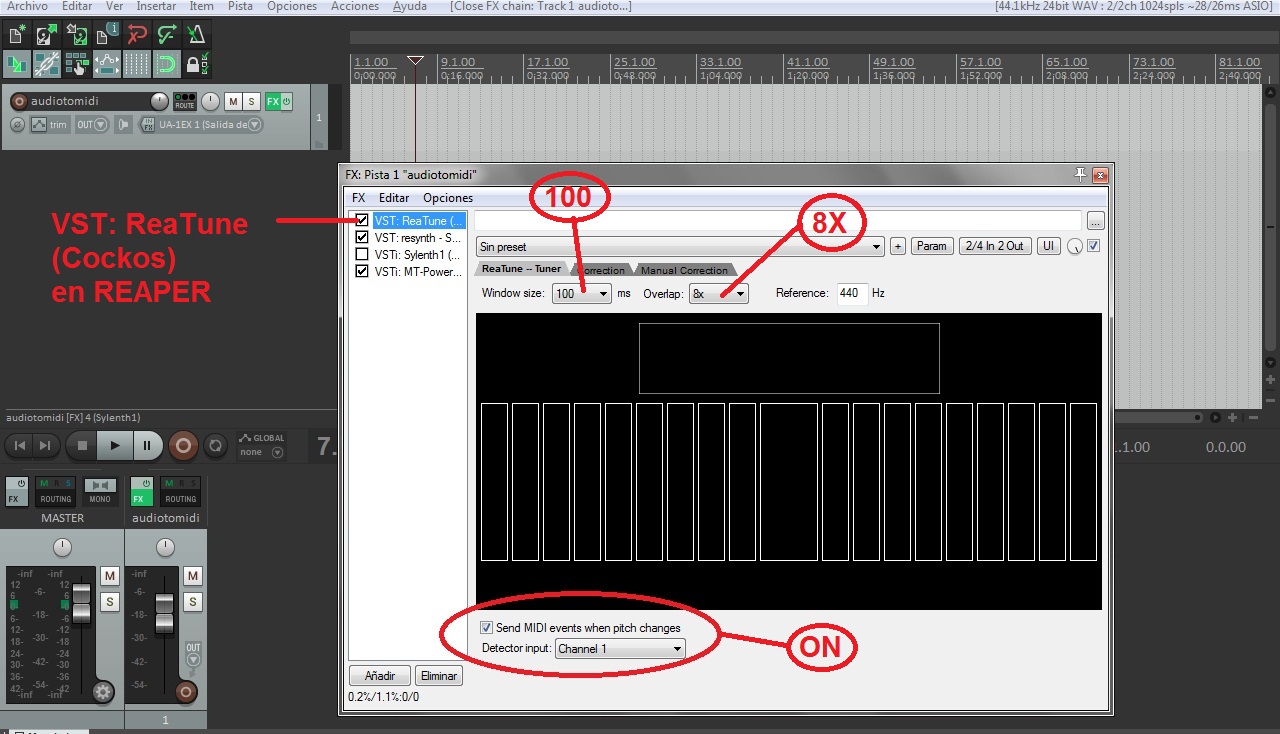The width and height of the screenshot is (1280, 734).
Task: Go to project end in transport
Action: click(46, 446)
